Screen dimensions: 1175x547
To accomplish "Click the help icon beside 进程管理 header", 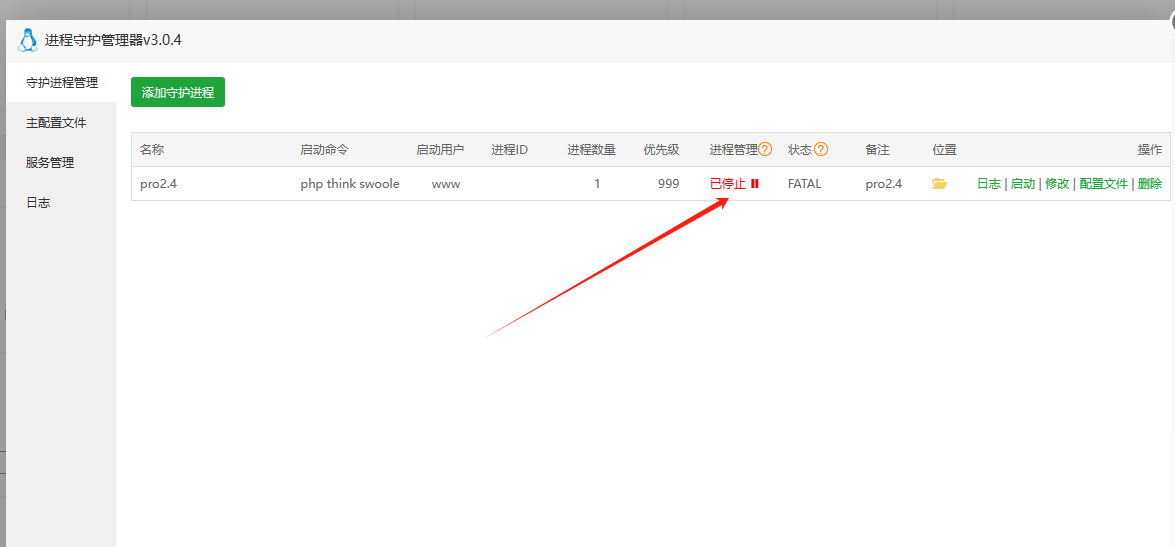I will click(x=765, y=149).
